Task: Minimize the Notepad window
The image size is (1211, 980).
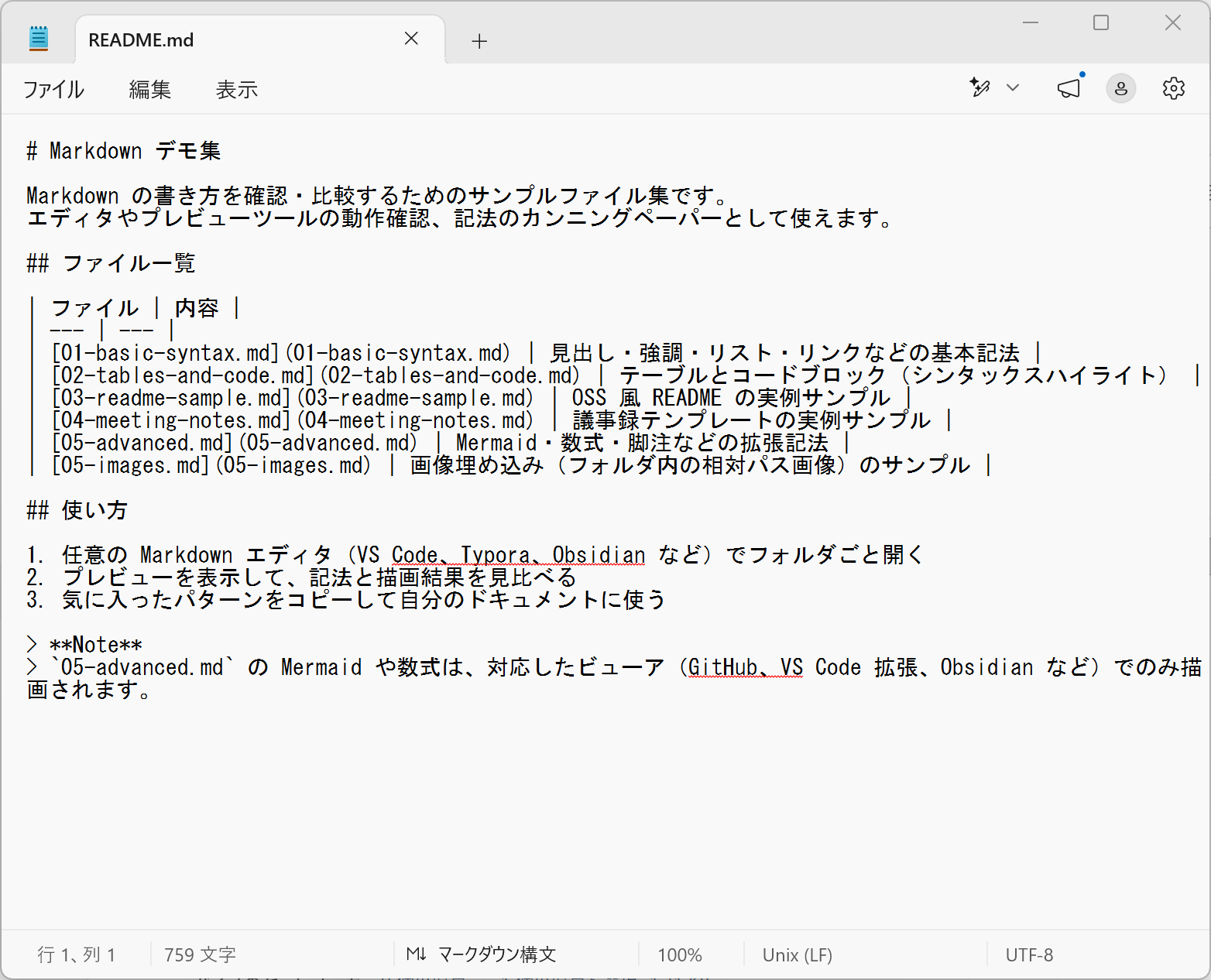Action: [x=1030, y=23]
